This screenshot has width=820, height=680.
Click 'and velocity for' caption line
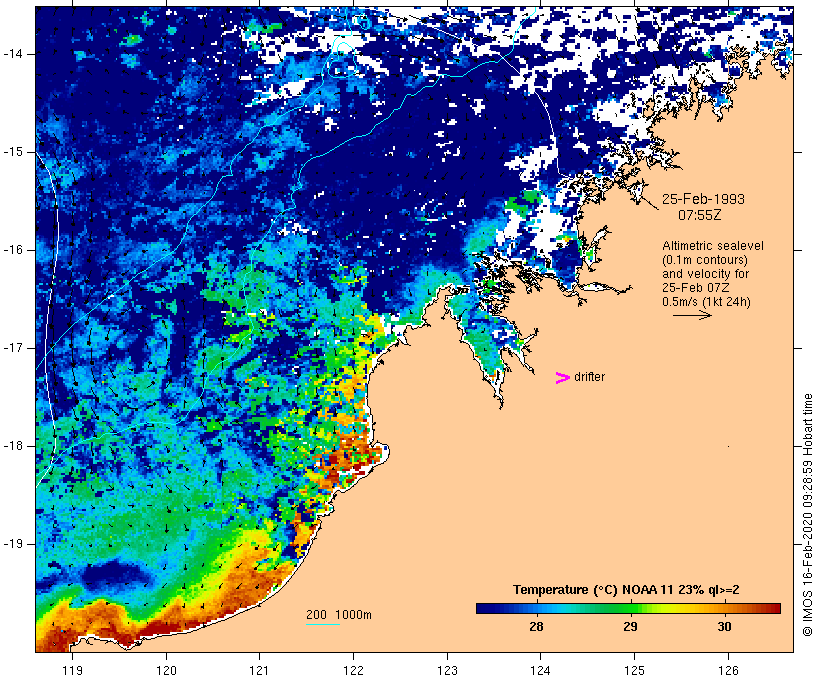point(705,274)
